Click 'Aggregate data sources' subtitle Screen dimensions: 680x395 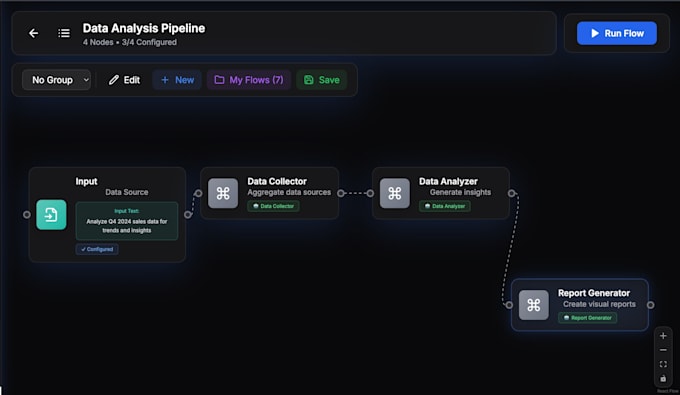pyautogui.click(x=289, y=192)
